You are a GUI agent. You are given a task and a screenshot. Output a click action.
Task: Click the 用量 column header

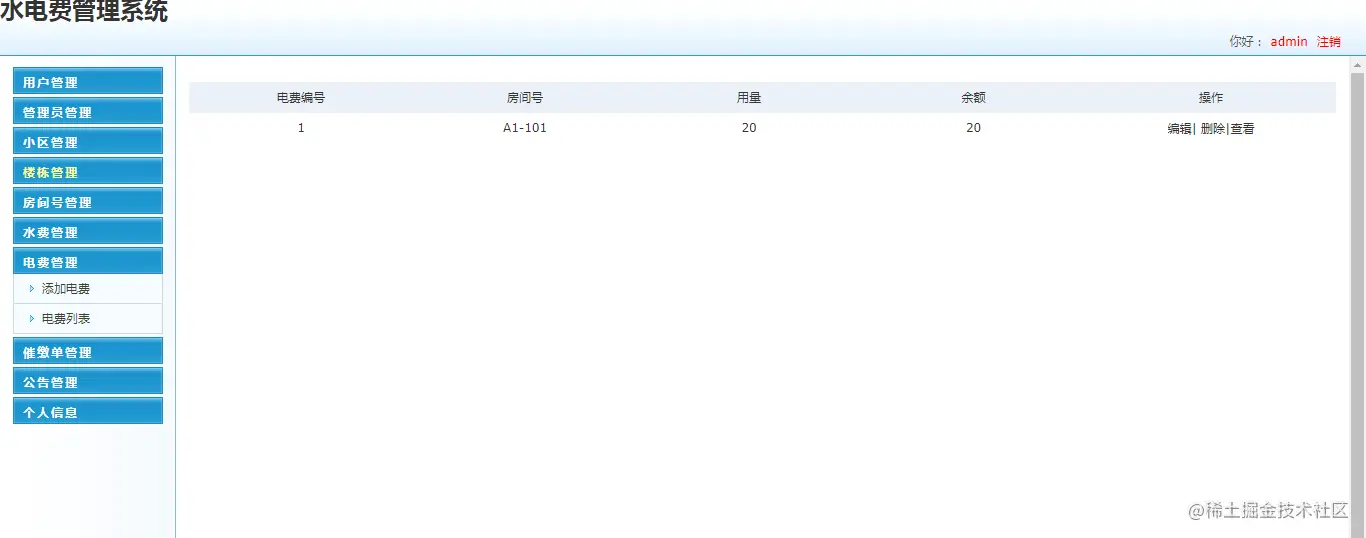coord(749,98)
